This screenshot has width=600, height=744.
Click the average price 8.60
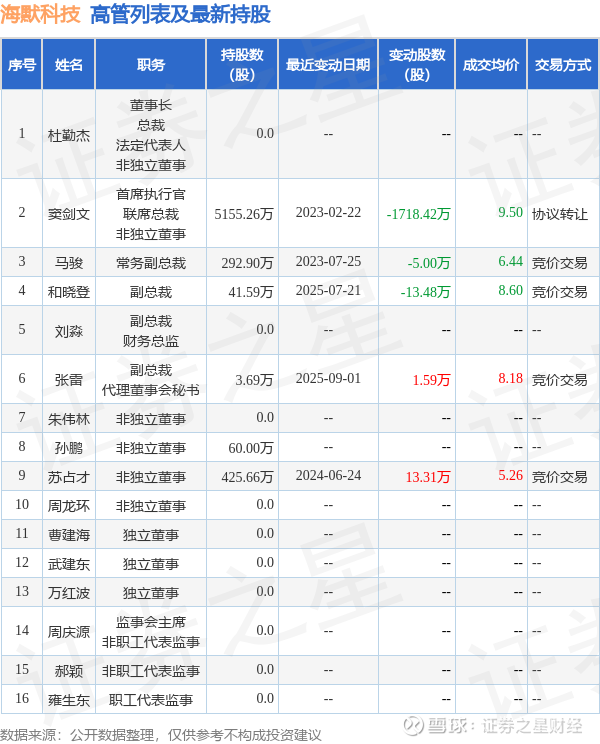click(510, 290)
